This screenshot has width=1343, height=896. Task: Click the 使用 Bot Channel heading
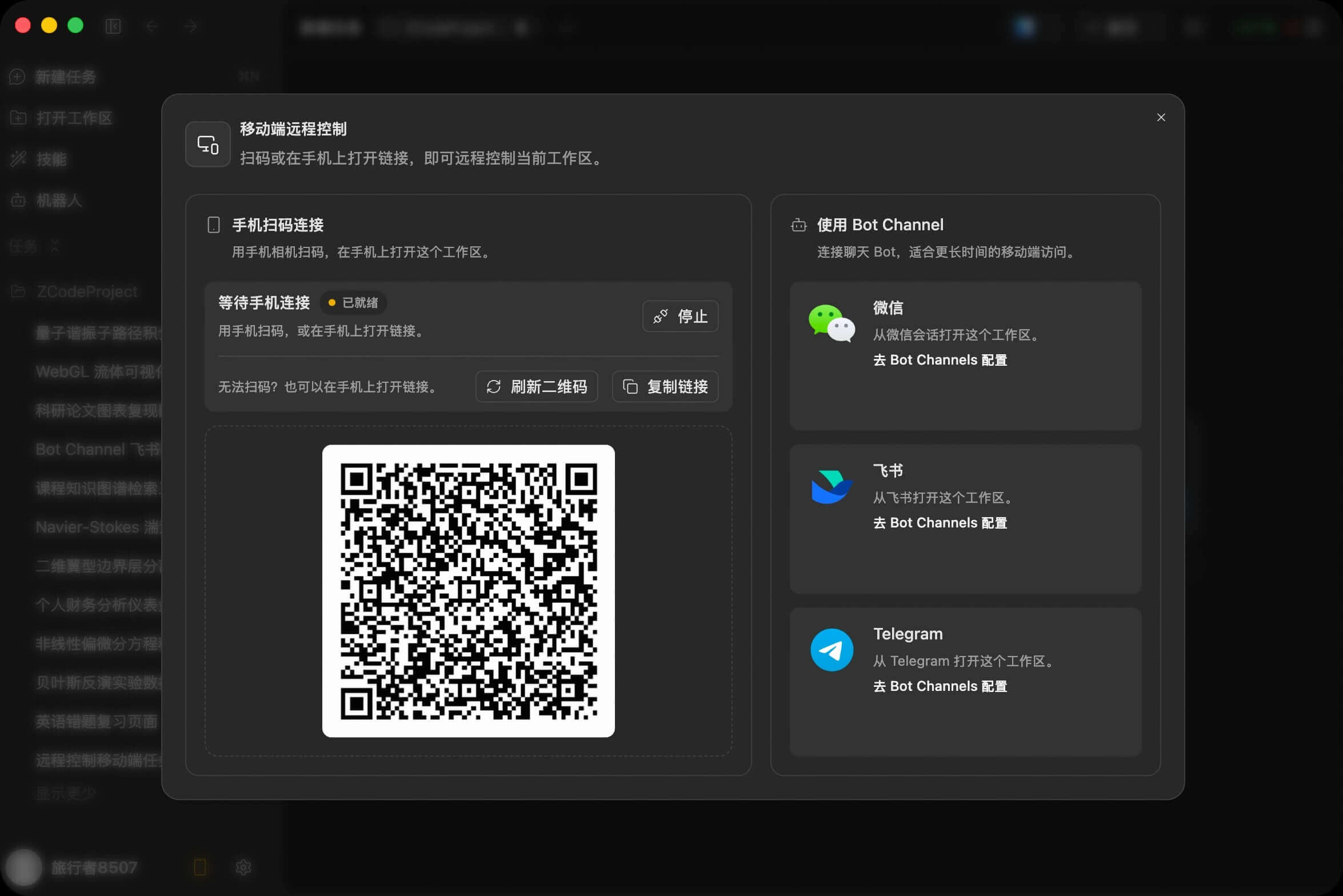(x=880, y=225)
